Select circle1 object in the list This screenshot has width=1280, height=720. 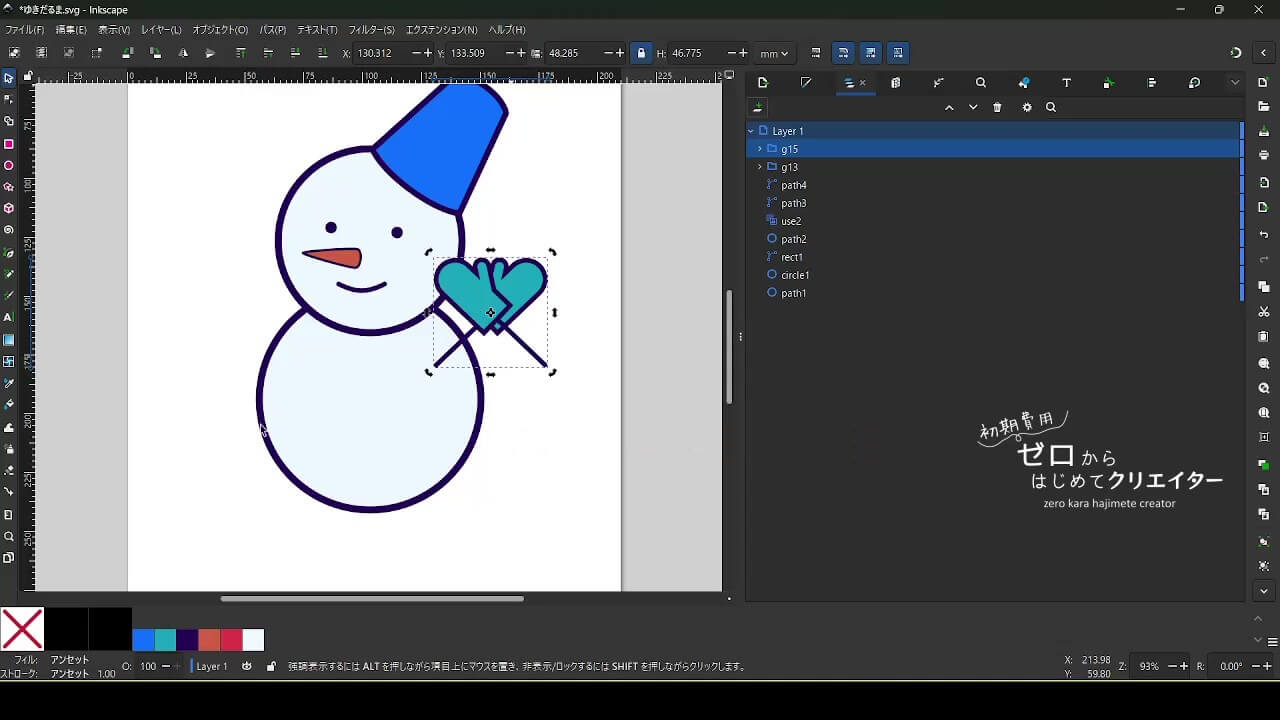pyautogui.click(x=795, y=275)
